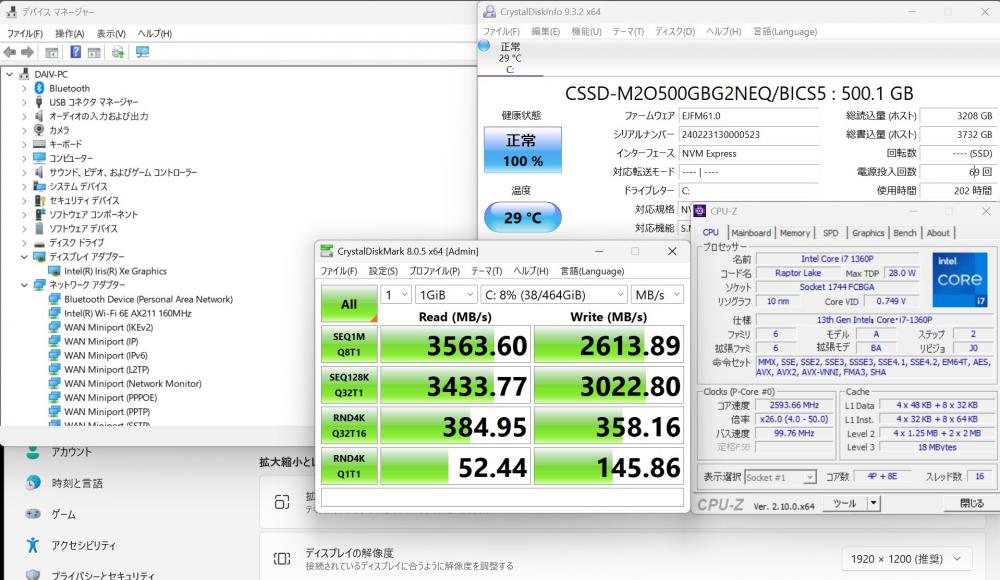The width and height of the screenshot is (1000, 580).
Task: Click the blue help icon in Device Manager toolbar
Action: point(75,52)
